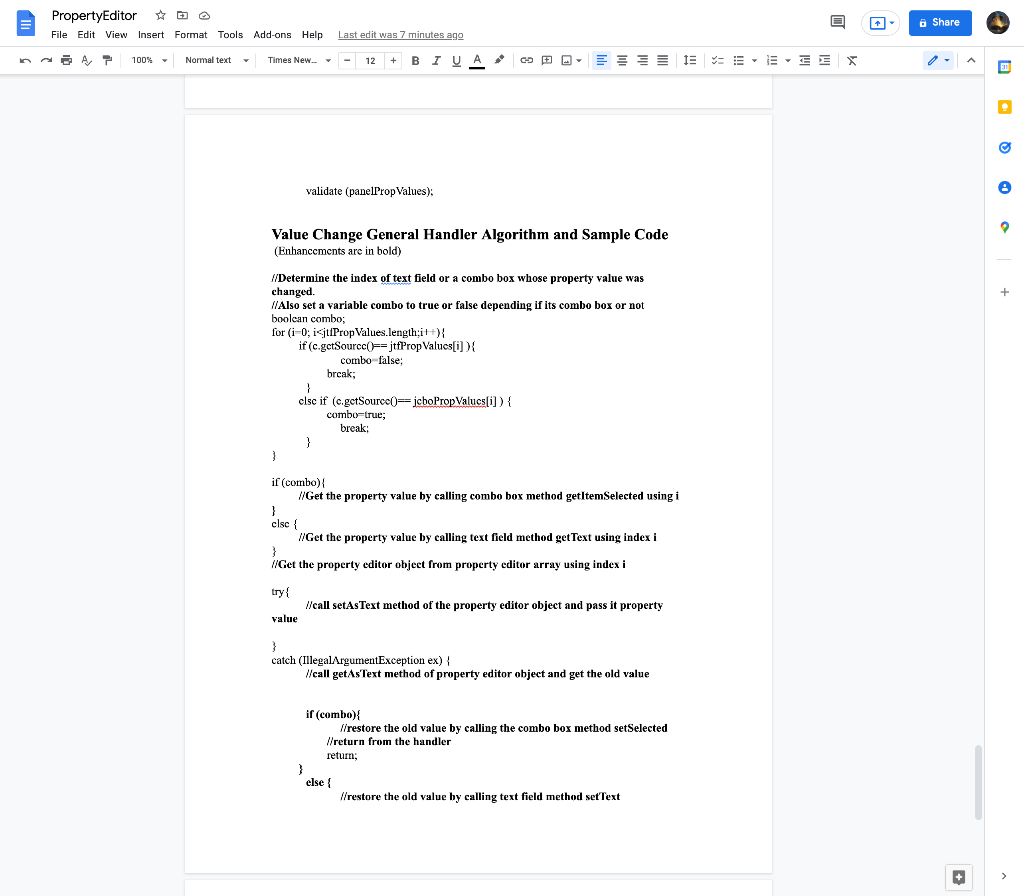Open the Google Calendar side panel
The height and width of the screenshot is (896, 1024).
(1004, 67)
